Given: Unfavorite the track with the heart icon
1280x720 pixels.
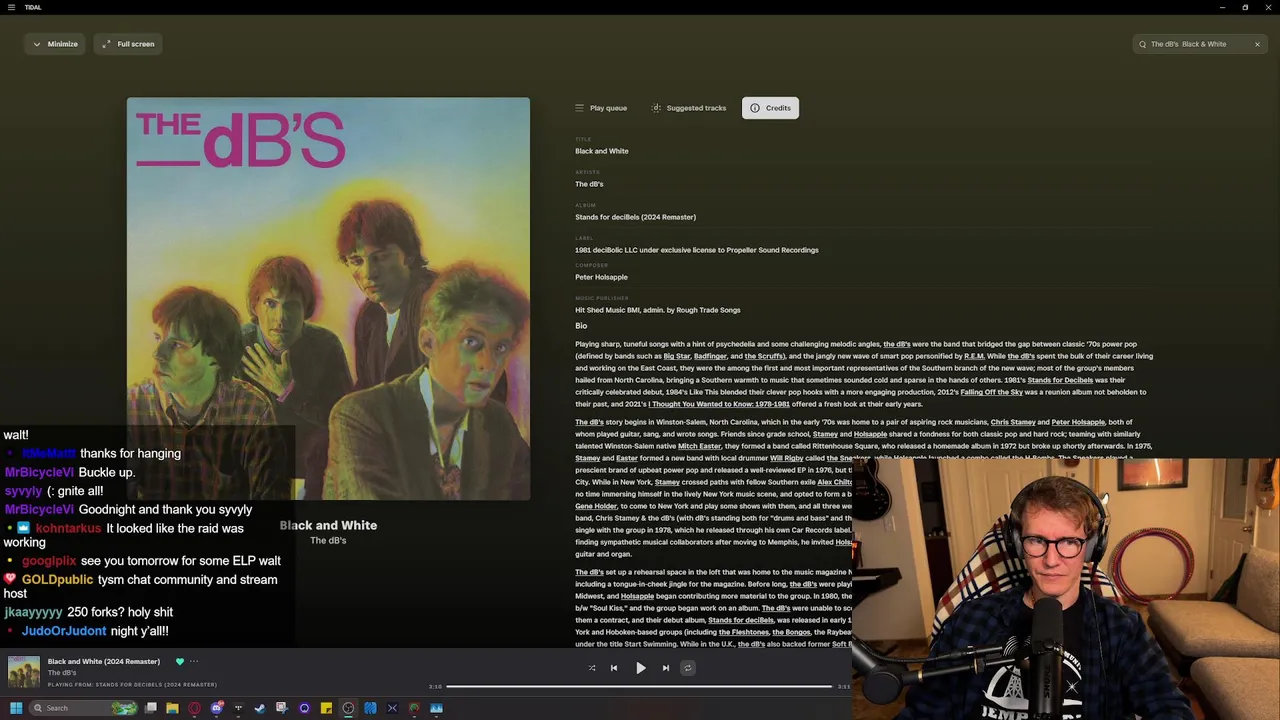Looking at the screenshot, I should [x=180, y=661].
